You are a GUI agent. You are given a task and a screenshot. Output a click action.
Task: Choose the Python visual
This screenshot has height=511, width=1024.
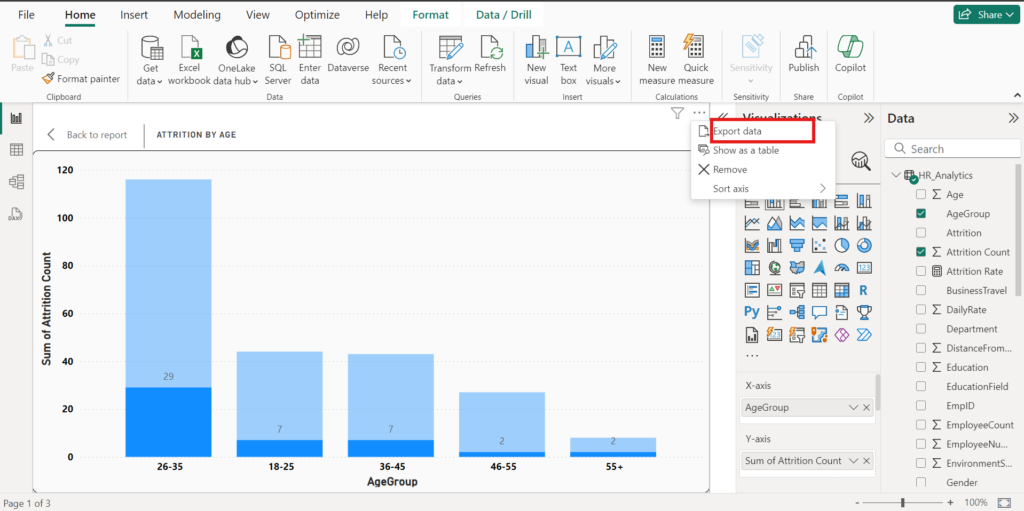coord(752,312)
